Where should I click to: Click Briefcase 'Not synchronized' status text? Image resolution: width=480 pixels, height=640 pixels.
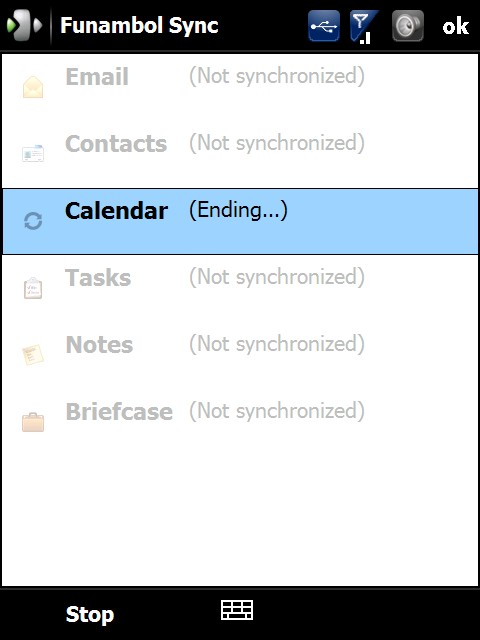tap(277, 411)
